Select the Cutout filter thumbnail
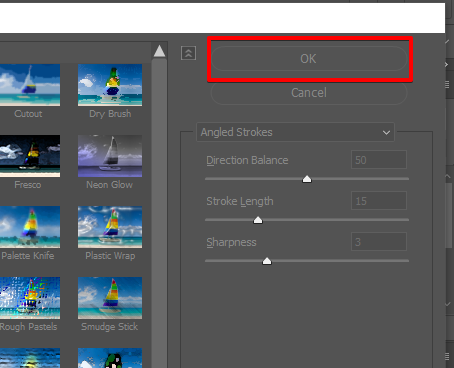This screenshot has width=454, height=368. click(x=30, y=85)
